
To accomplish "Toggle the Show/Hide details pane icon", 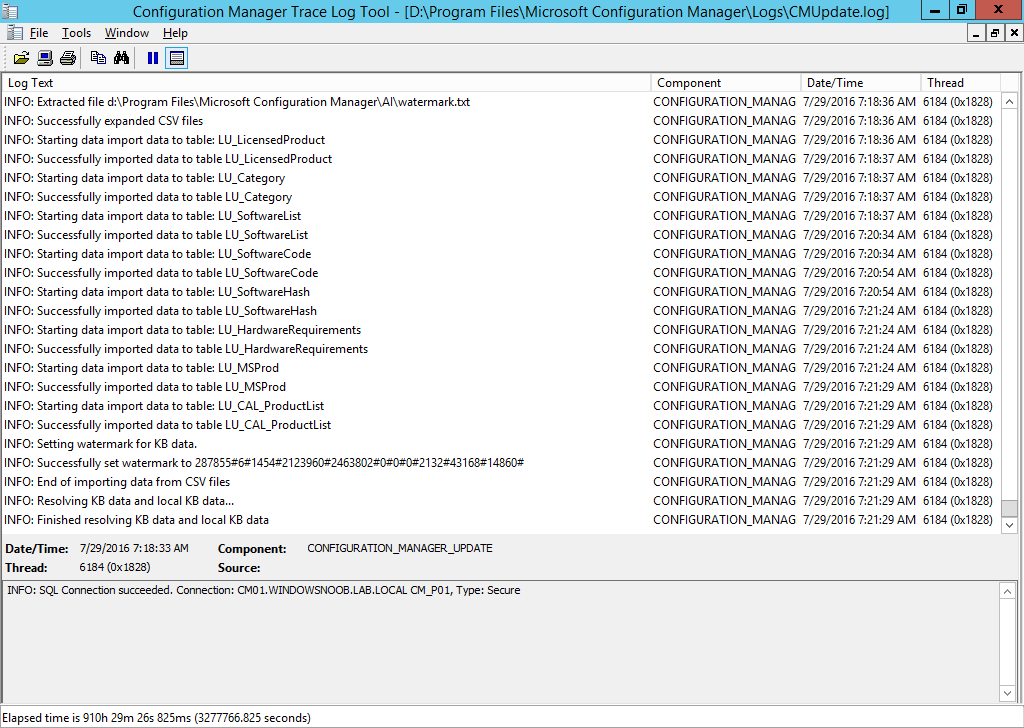I will pos(176,58).
